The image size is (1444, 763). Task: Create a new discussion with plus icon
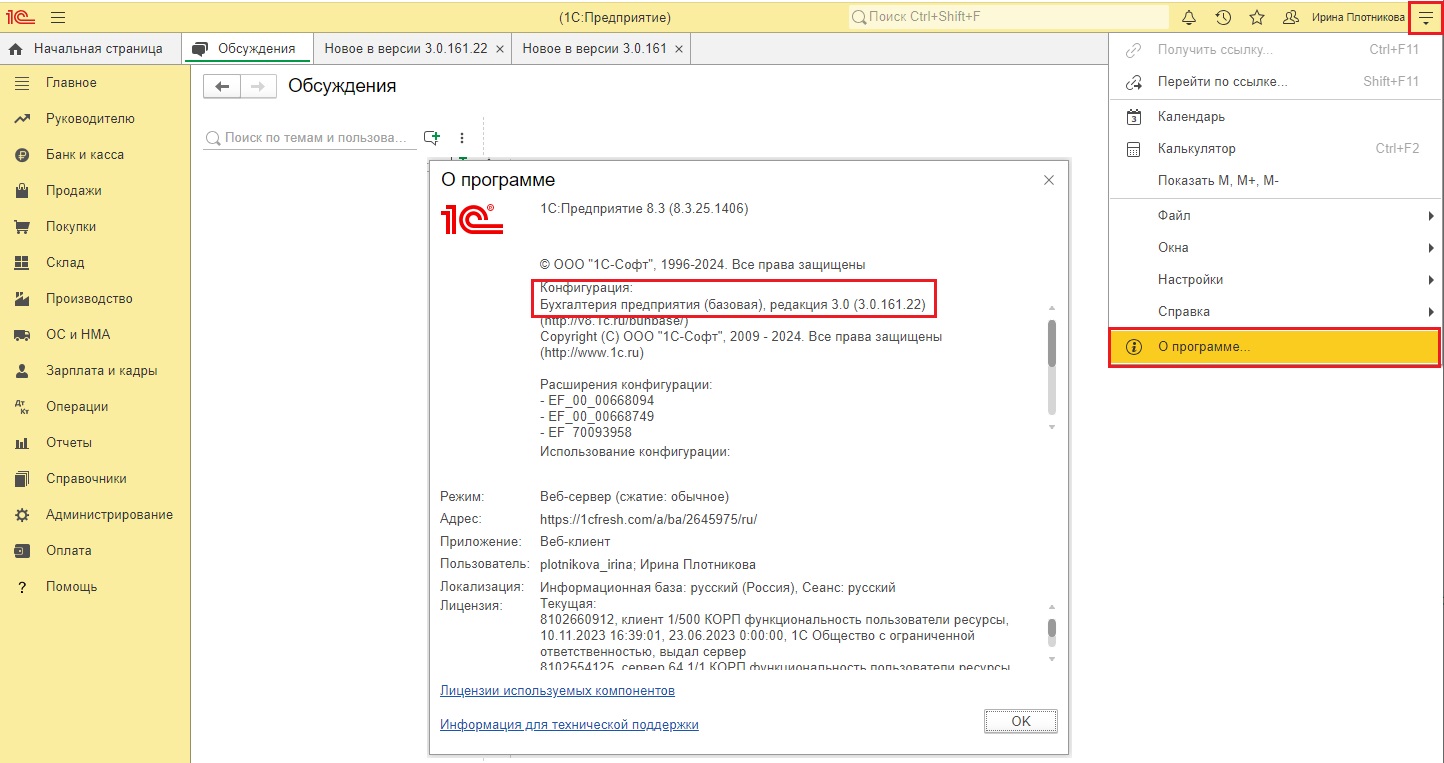coord(432,138)
